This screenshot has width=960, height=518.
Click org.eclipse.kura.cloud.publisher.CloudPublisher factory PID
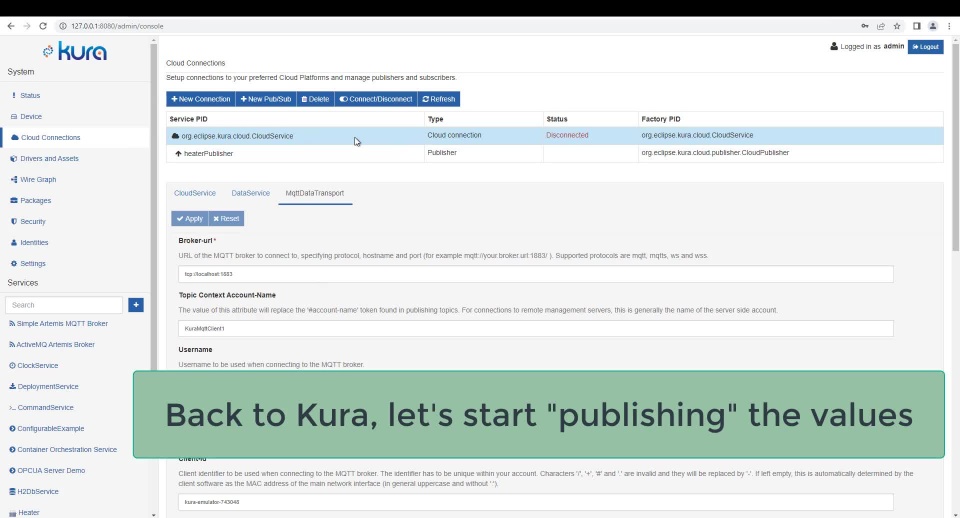715,152
